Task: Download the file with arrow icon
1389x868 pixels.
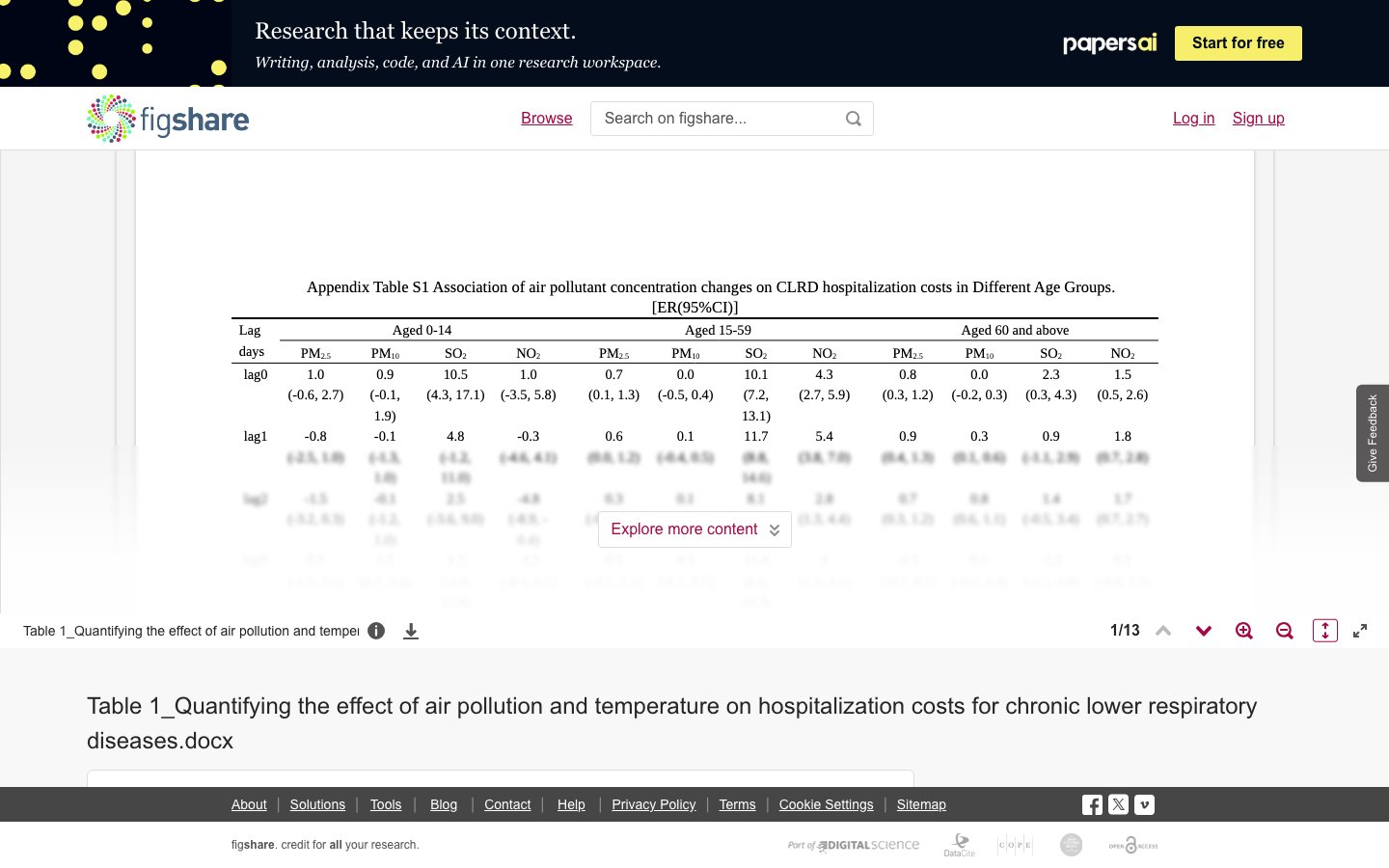Action: coord(411,631)
